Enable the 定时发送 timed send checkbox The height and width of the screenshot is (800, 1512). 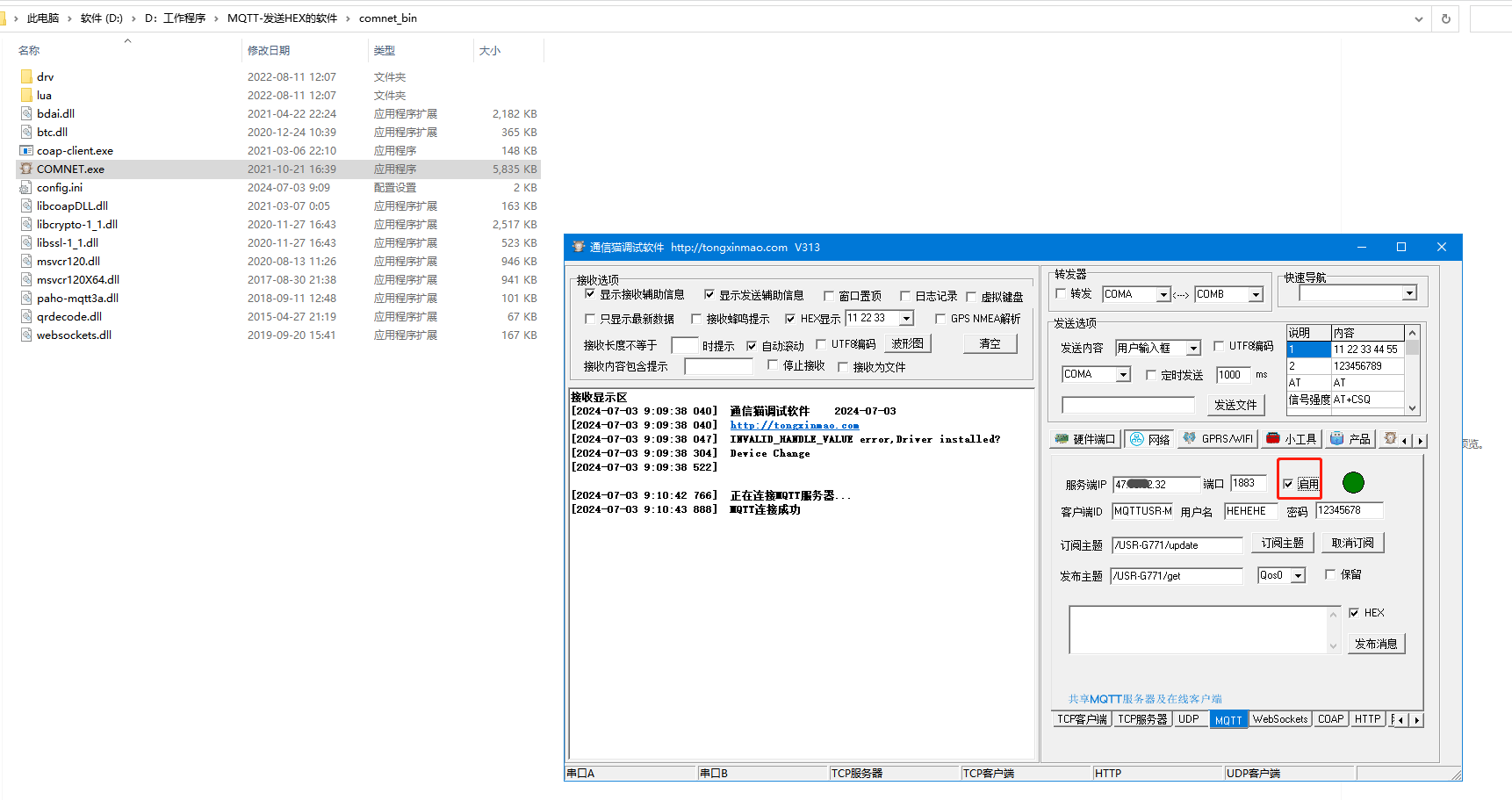(1150, 375)
